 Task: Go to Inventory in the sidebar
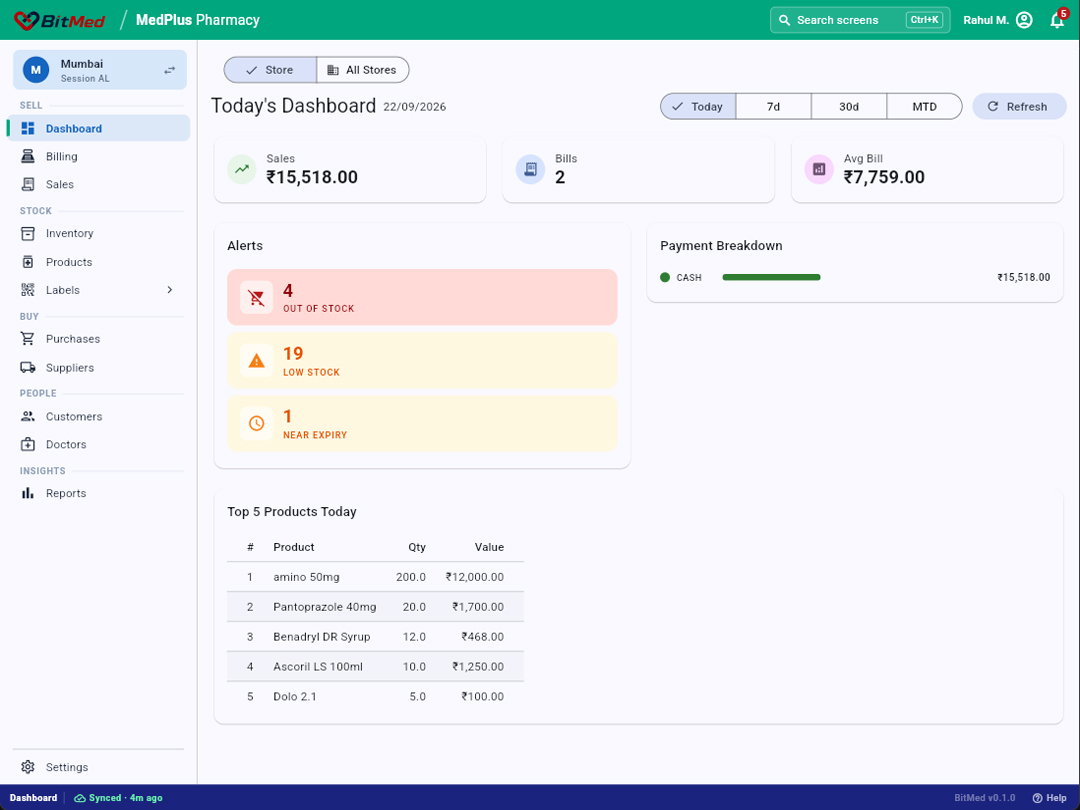99,233
